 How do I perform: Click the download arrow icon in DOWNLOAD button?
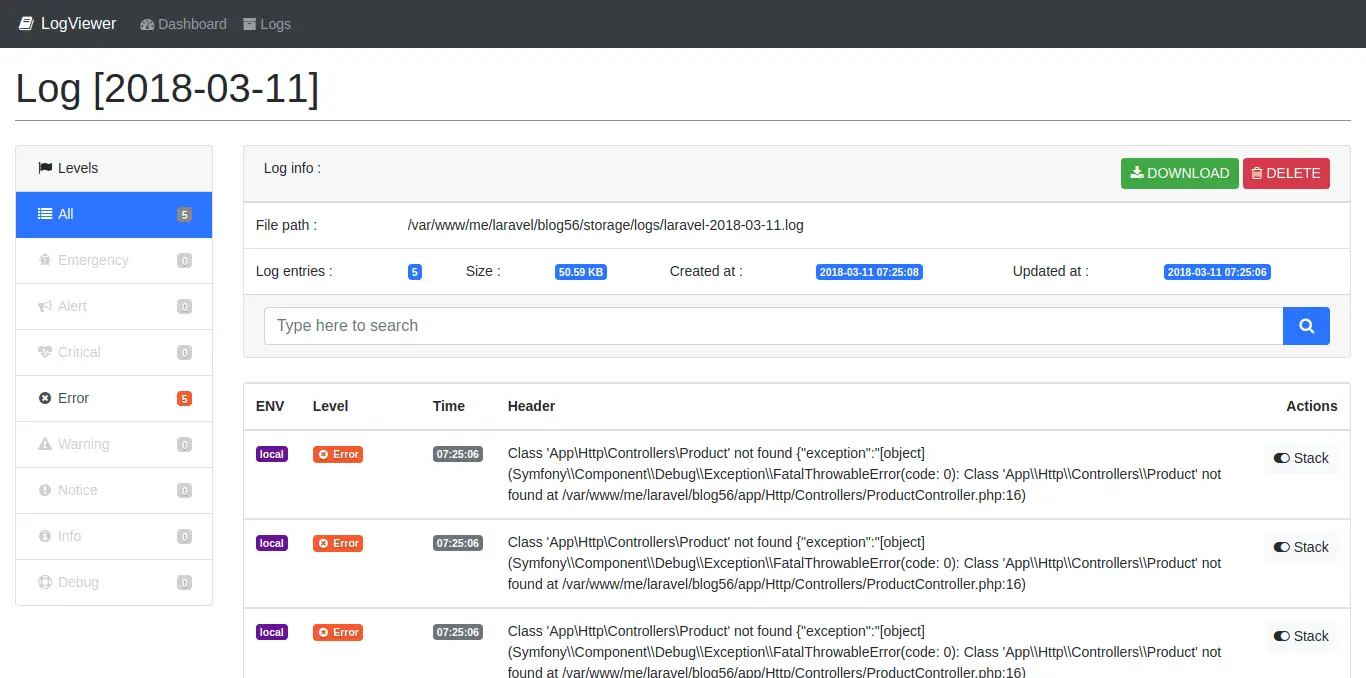tap(1137, 173)
